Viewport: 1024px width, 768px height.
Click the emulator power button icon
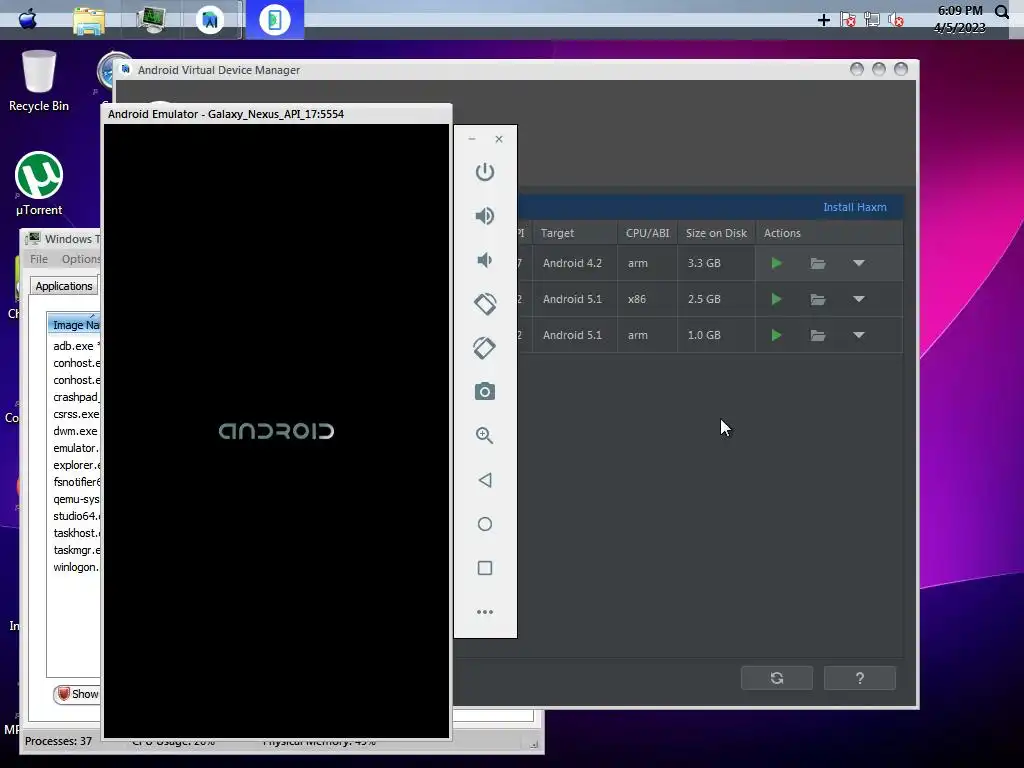pyautogui.click(x=485, y=172)
